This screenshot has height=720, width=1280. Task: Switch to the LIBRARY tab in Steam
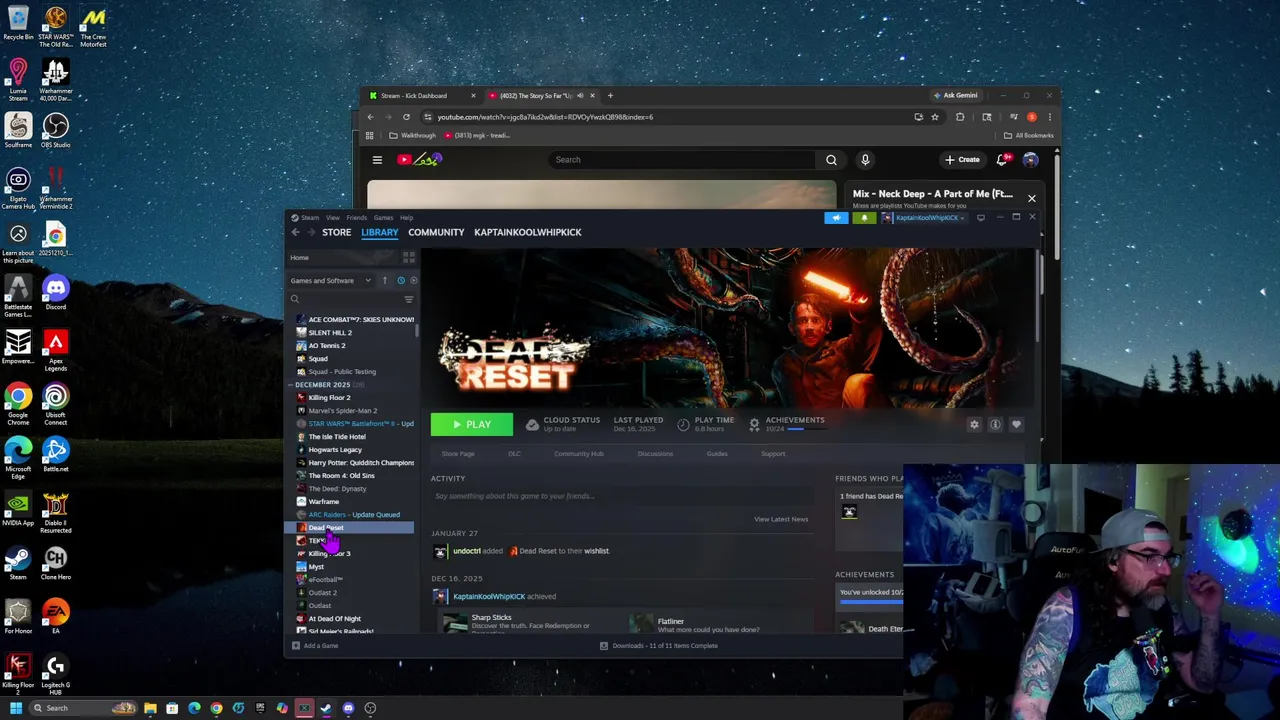point(379,232)
